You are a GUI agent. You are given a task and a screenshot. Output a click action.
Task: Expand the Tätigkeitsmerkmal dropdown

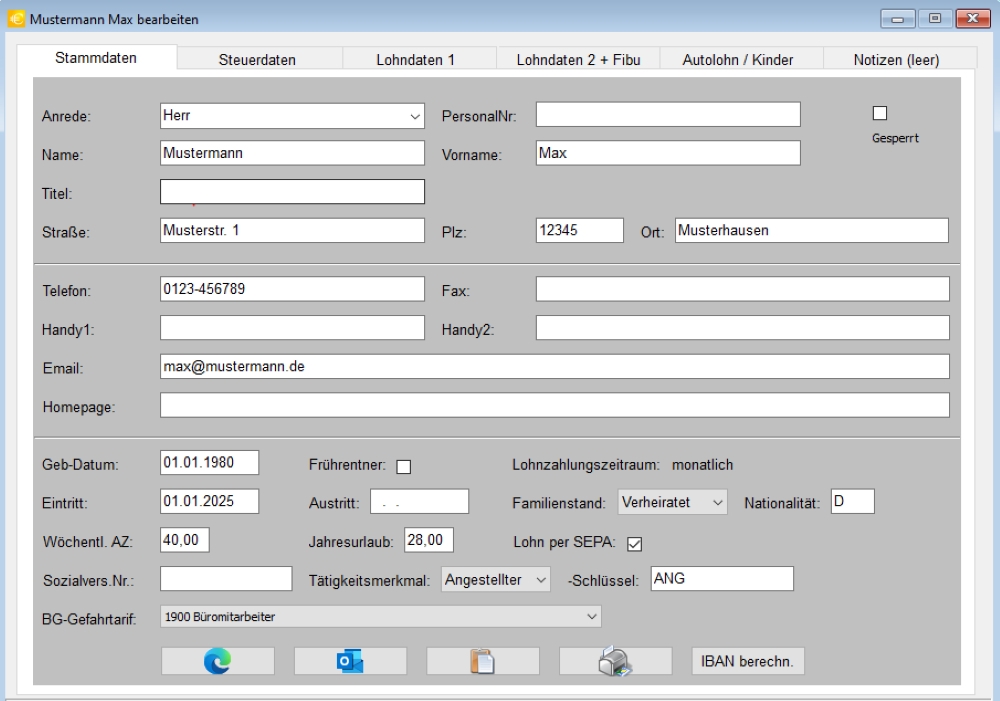pos(495,580)
